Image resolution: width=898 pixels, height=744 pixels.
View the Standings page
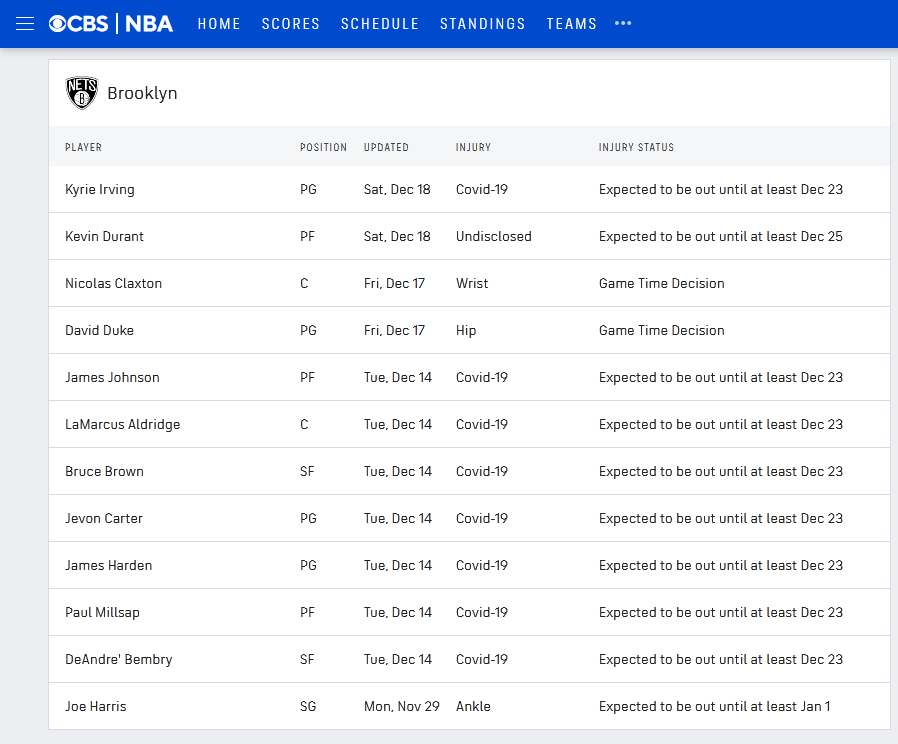click(482, 24)
